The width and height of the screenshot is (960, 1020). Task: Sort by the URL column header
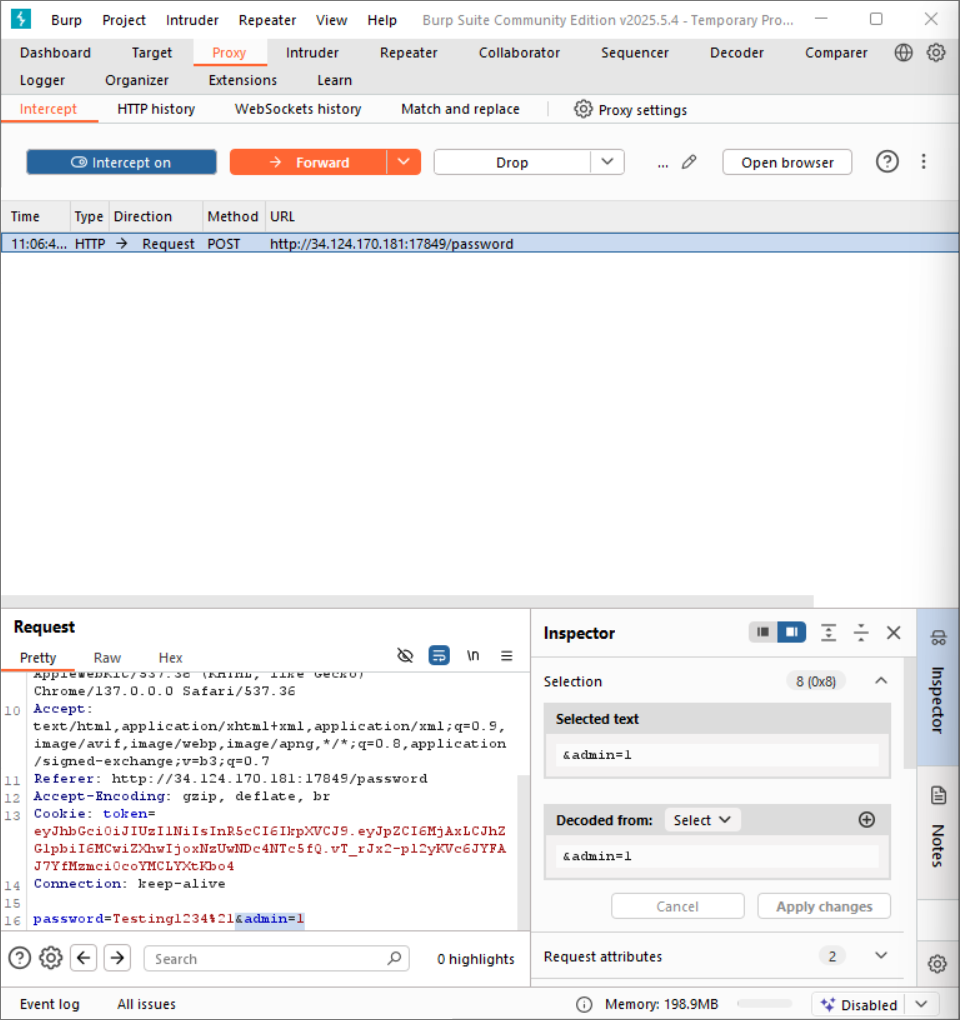coord(282,217)
